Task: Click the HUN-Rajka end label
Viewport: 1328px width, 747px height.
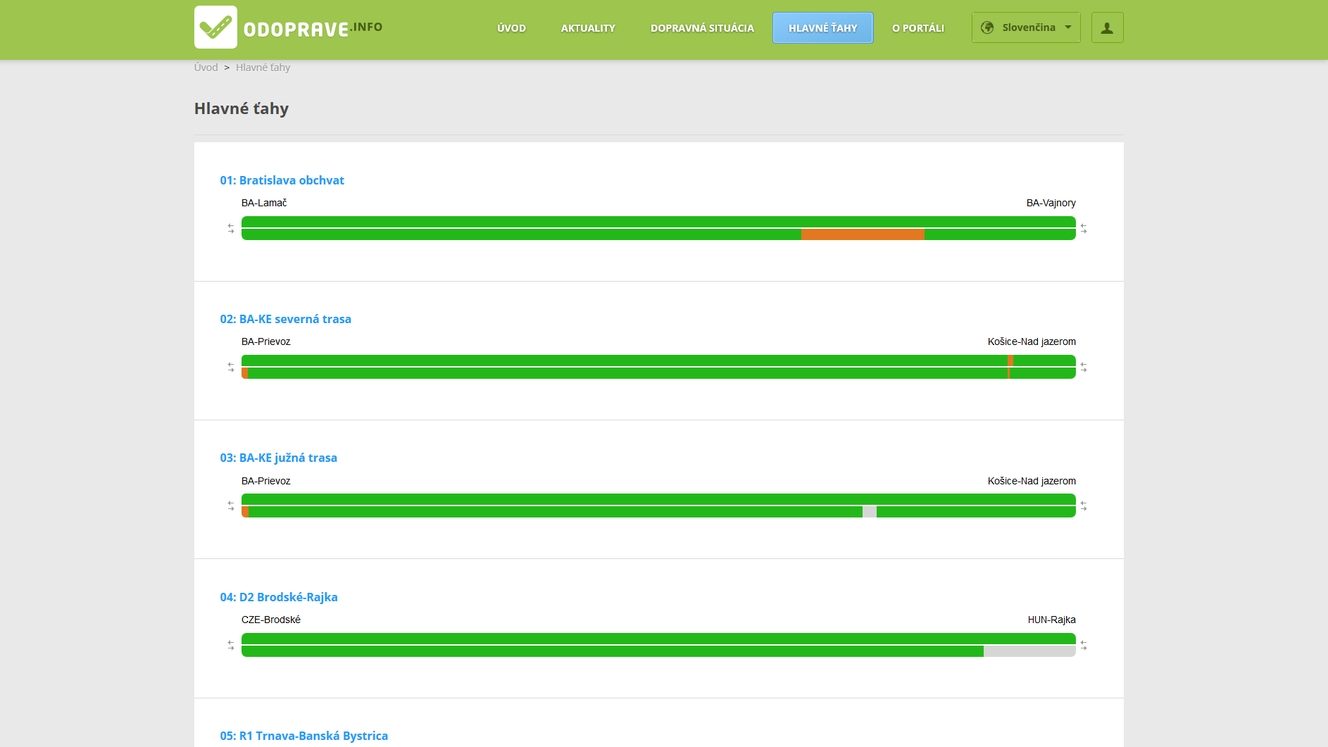Action: tap(1052, 620)
